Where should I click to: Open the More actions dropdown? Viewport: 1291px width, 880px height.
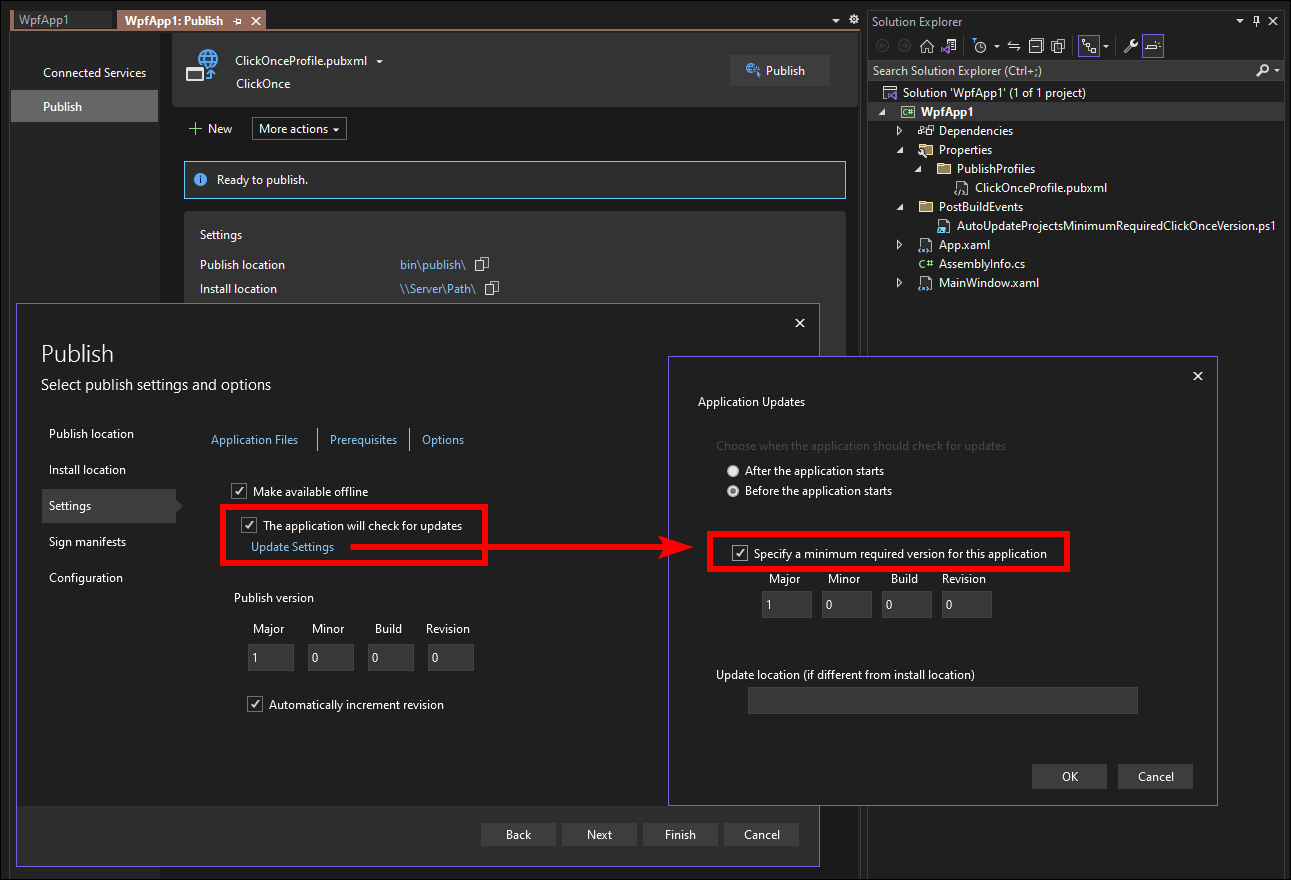point(299,129)
